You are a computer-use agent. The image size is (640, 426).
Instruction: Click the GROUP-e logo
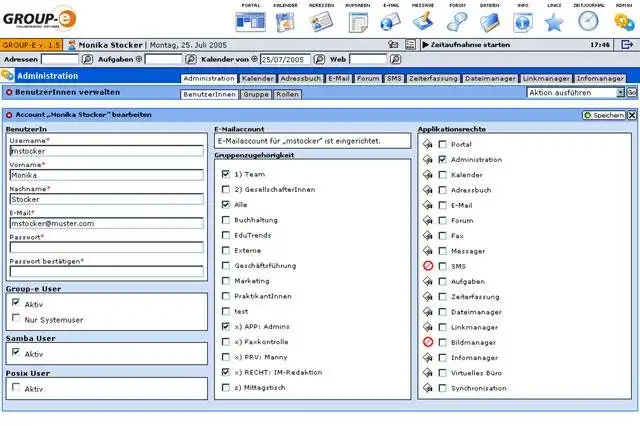click(40, 19)
